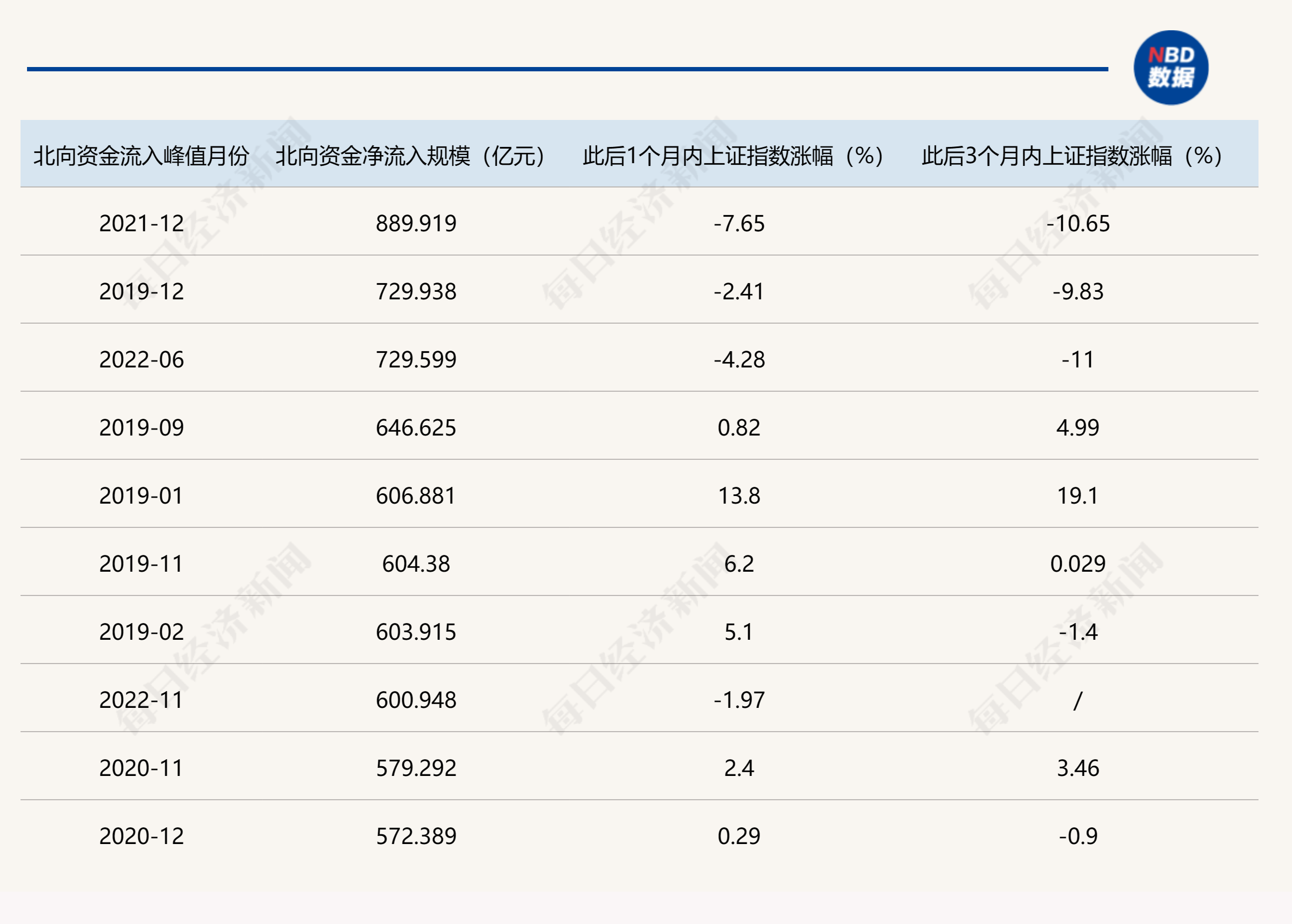Select the 889.919 net inflow value
The width and height of the screenshot is (1292, 924).
[416, 224]
